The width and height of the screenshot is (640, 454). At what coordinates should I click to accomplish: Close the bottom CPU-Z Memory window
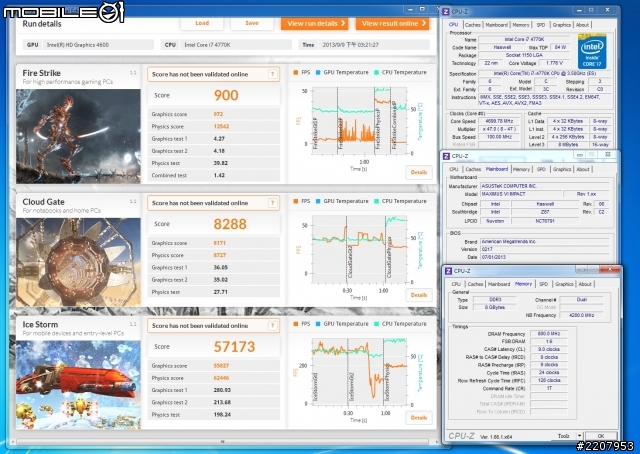610,269
